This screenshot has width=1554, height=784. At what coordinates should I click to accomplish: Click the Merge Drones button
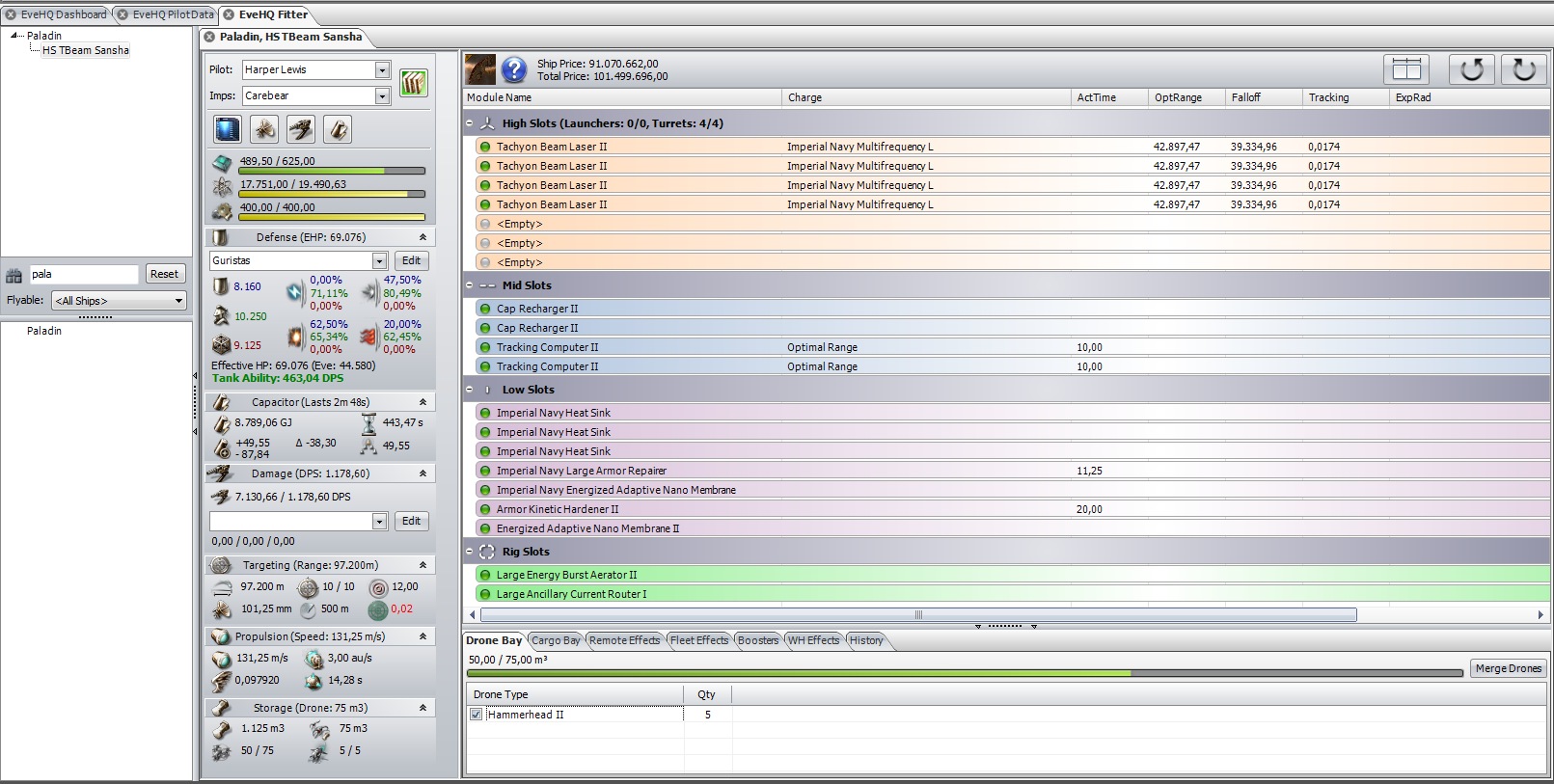1509,668
